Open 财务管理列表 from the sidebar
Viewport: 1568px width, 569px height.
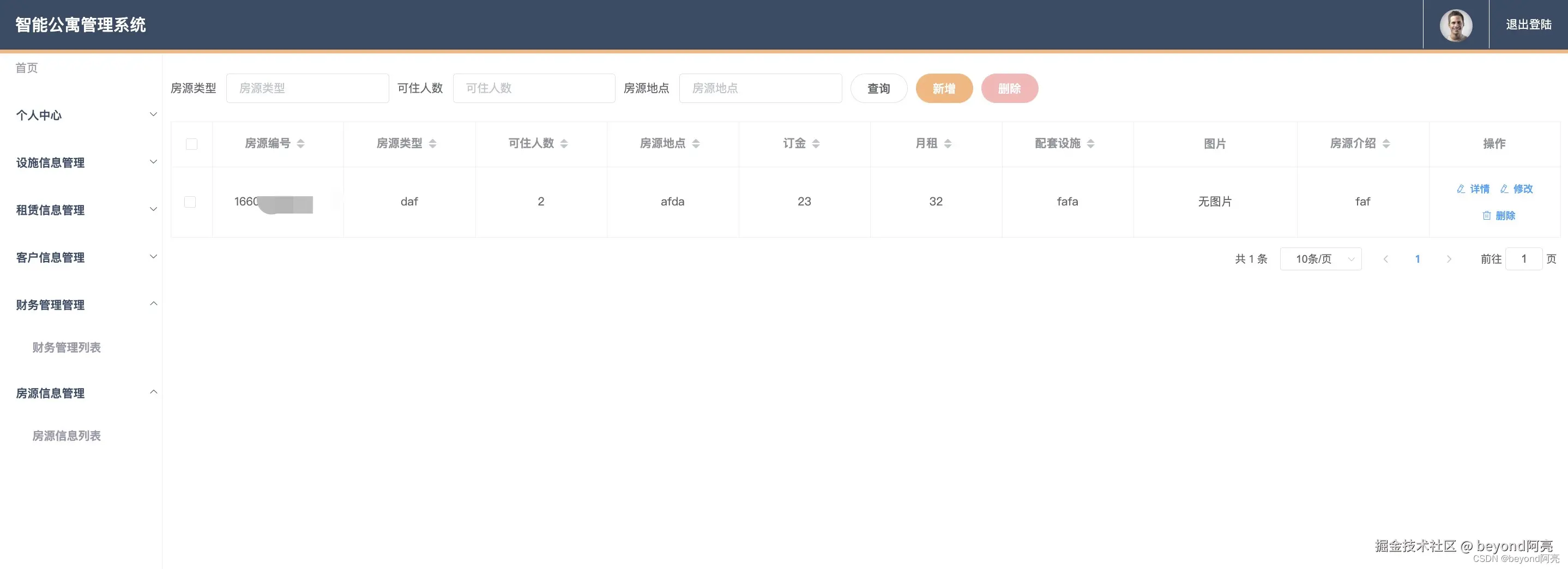(x=66, y=348)
